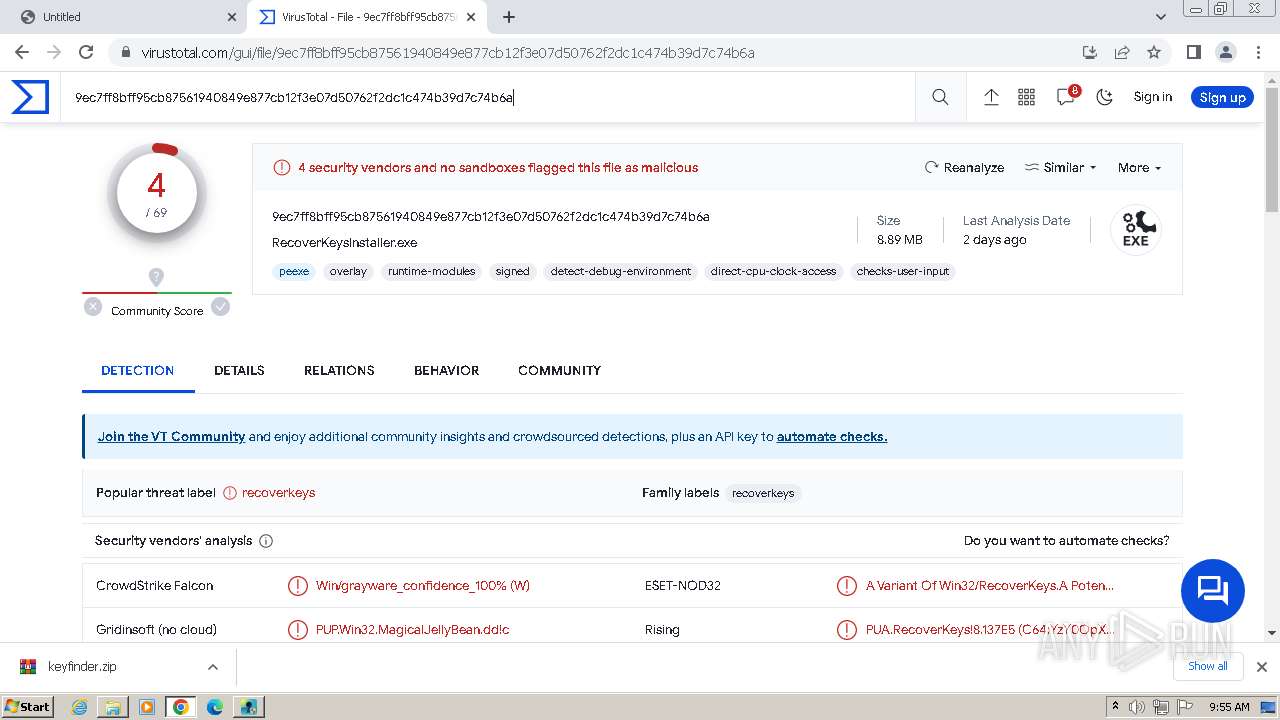Expand the Similar dropdown
Screen dimensions: 1280x720
tap(1060, 168)
